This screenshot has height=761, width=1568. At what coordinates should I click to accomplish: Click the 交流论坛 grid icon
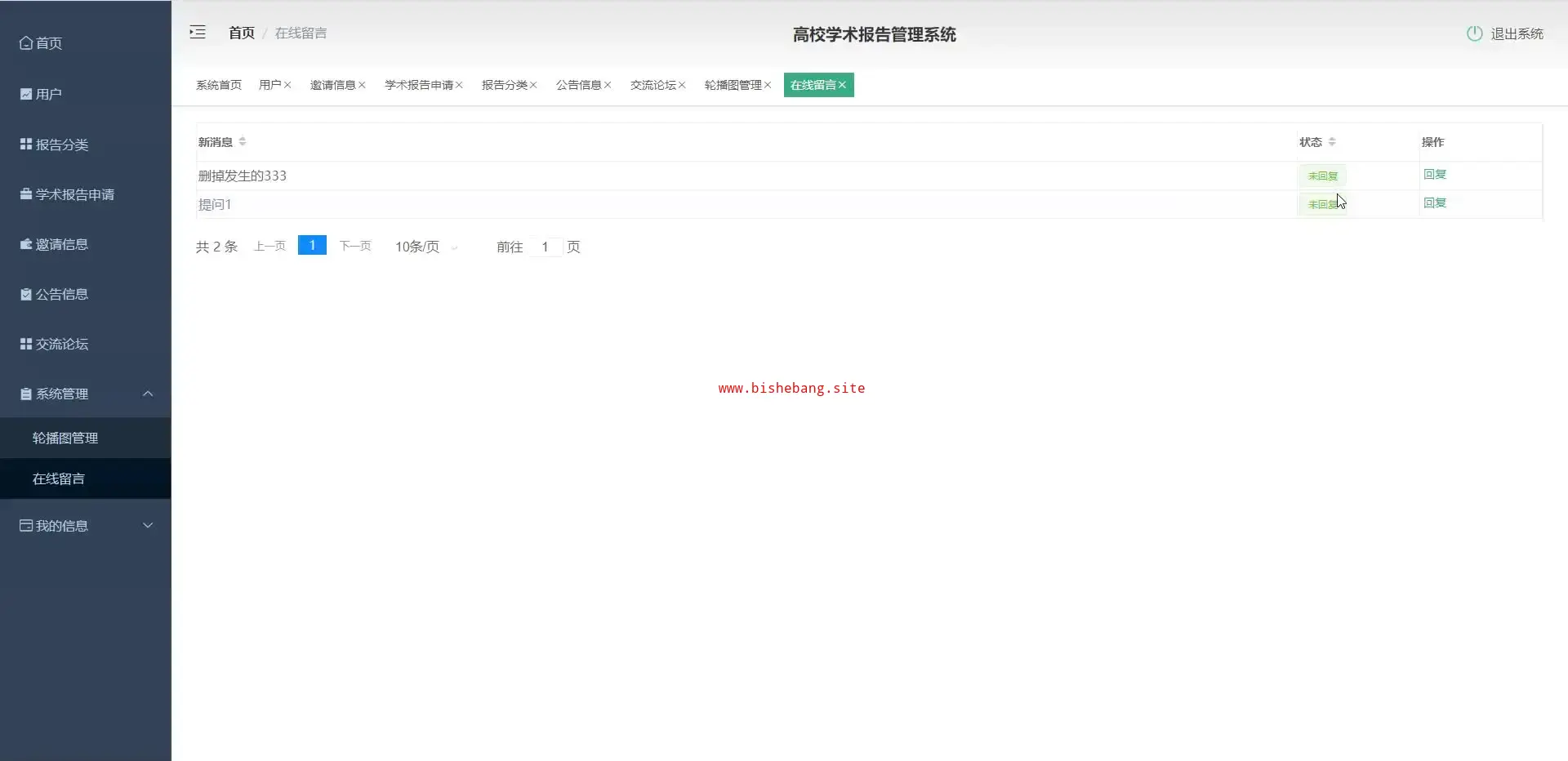[26, 344]
